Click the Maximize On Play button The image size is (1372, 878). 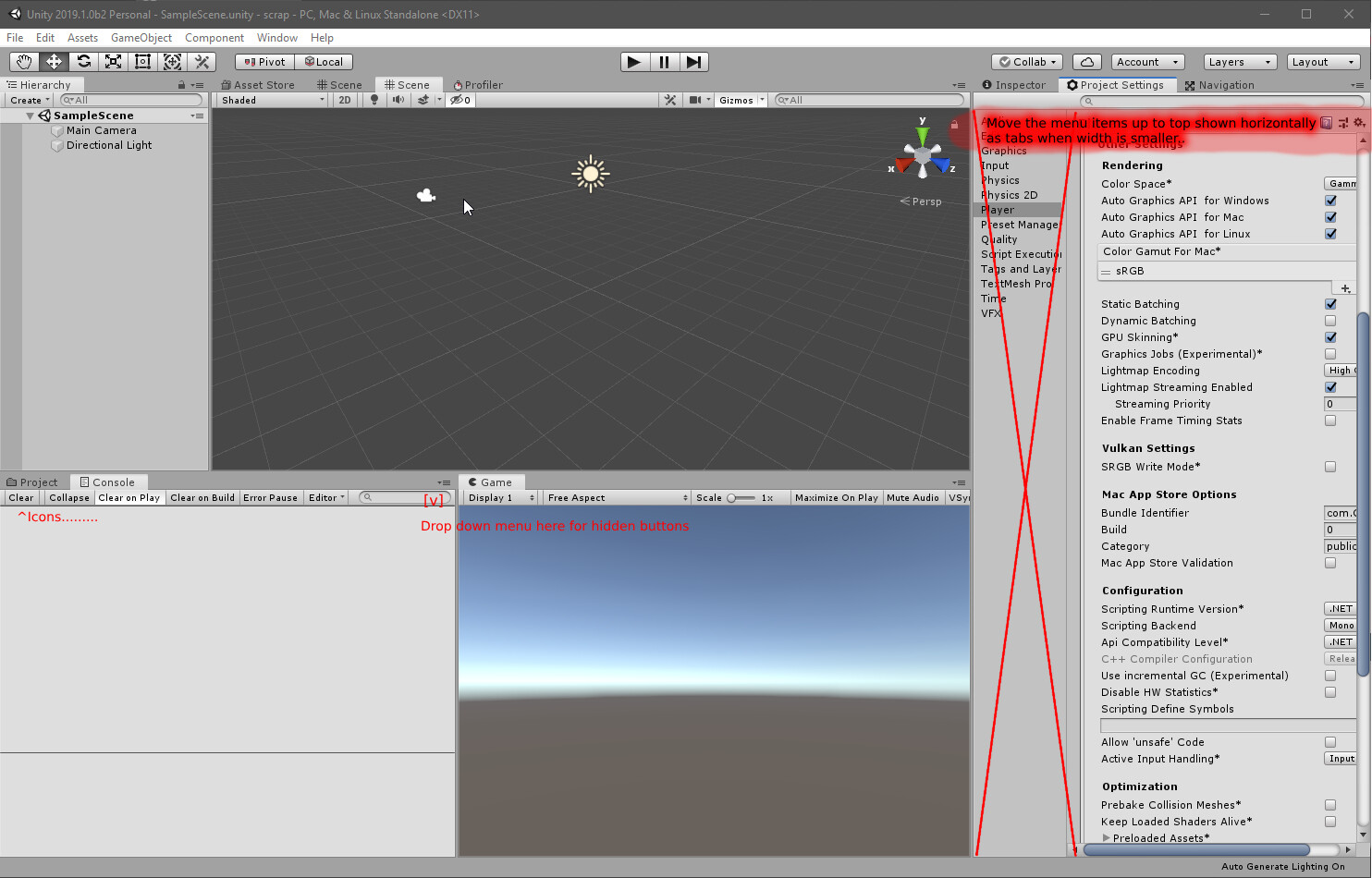836,497
